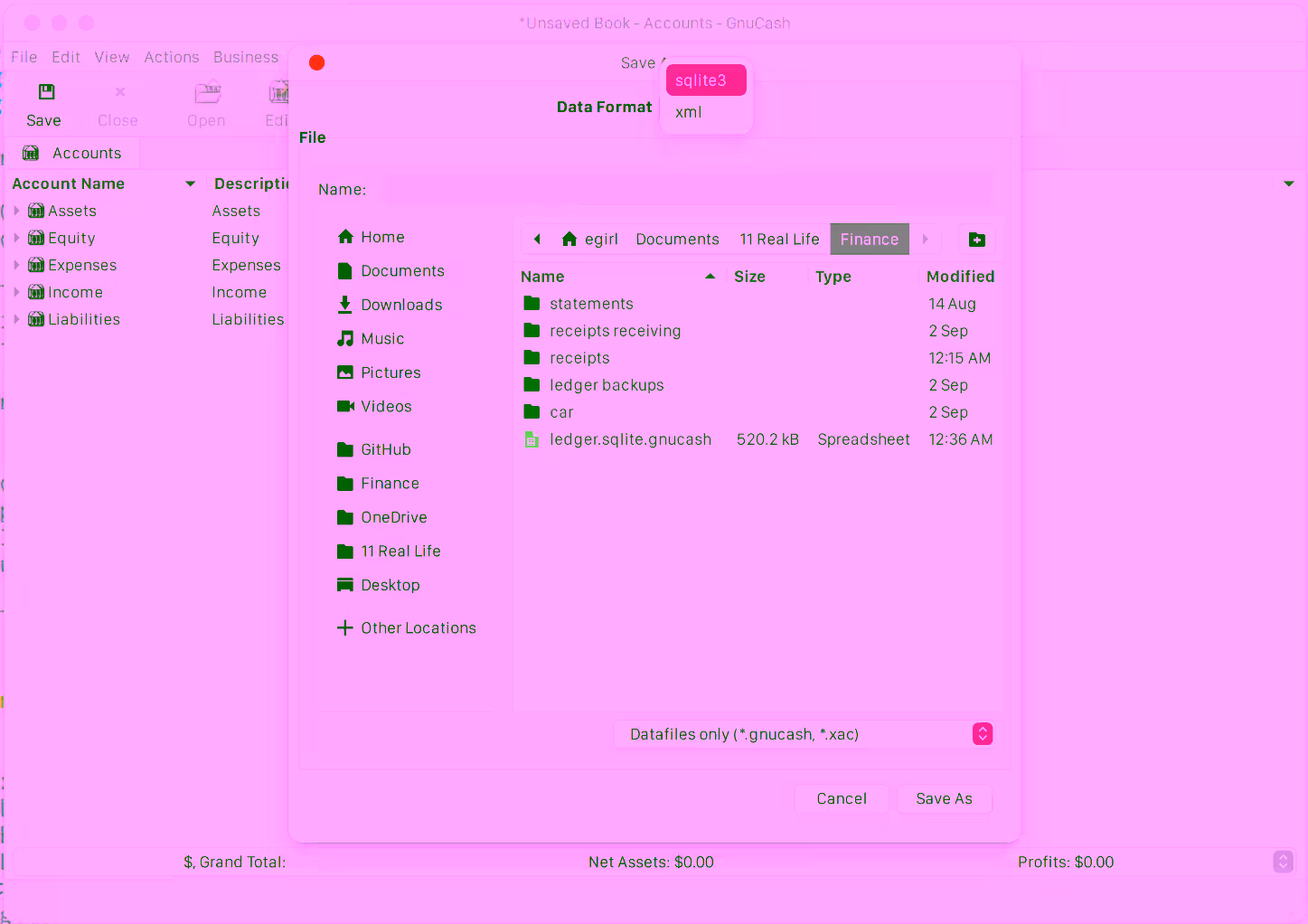Viewport: 1308px width, 924px height.
Task: Open the Actions menu
Action: tap(171, 57)
